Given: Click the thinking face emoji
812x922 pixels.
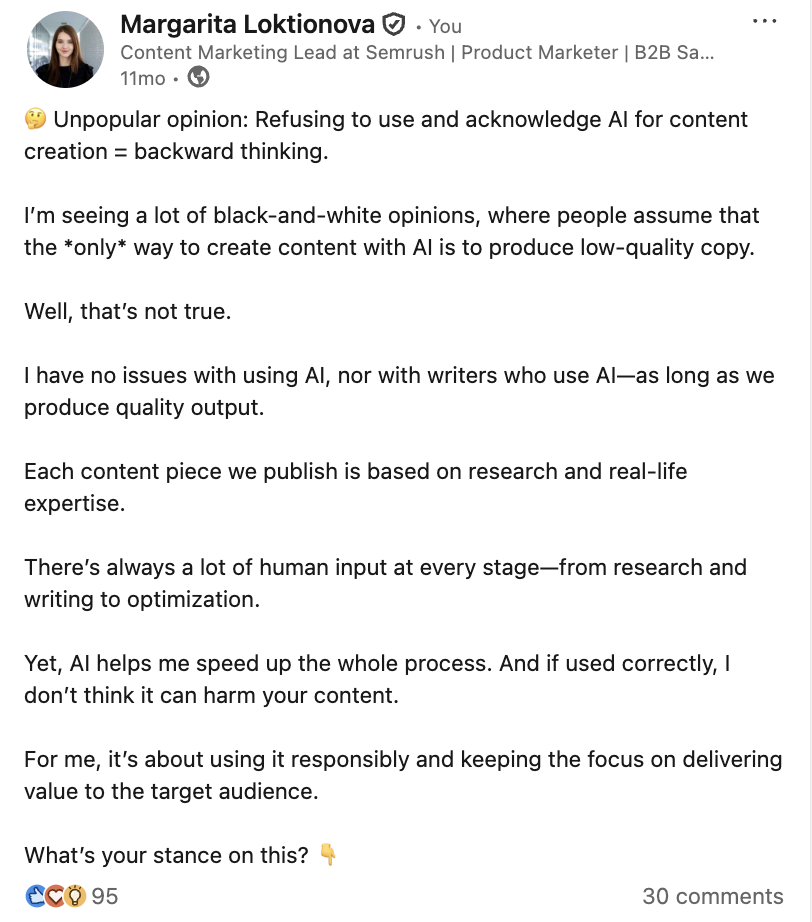Looking at the screenshot, I should 34,120.
